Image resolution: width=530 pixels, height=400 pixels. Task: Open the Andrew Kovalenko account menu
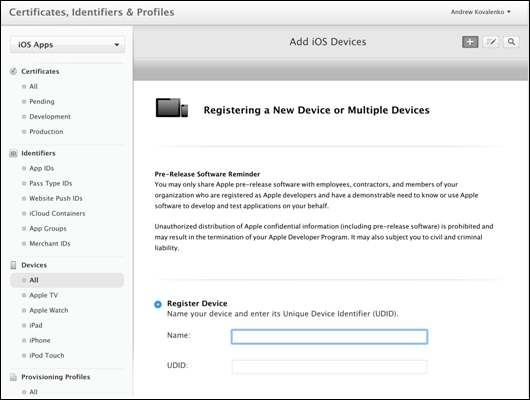480,12
